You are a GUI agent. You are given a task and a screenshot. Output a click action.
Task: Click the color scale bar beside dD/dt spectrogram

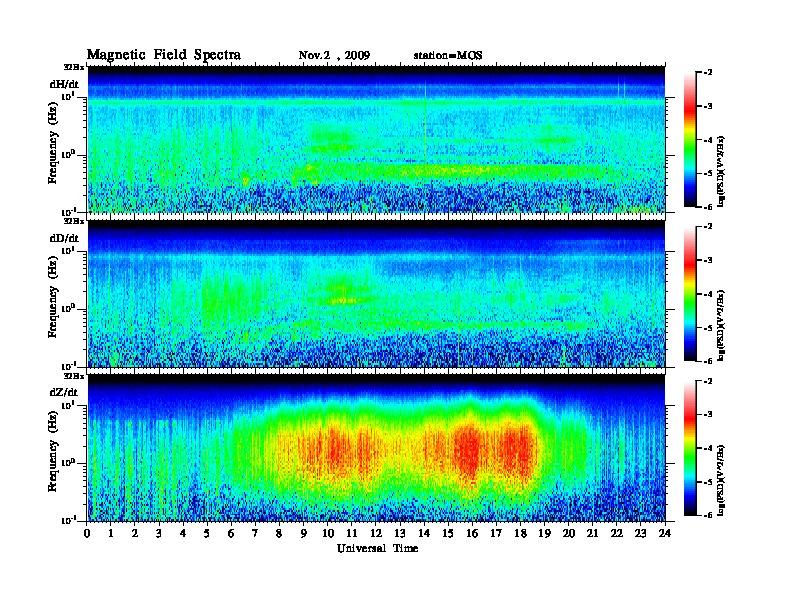[x=689, y=294]
